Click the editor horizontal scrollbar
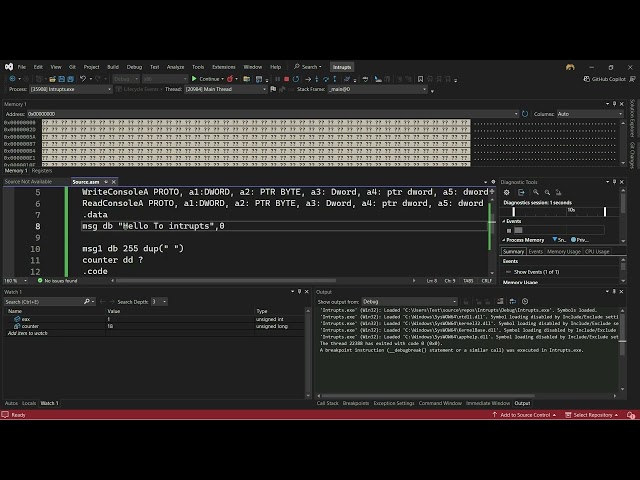Image resolution: width=640 pixels, height=480 pixels. point(226,281)
